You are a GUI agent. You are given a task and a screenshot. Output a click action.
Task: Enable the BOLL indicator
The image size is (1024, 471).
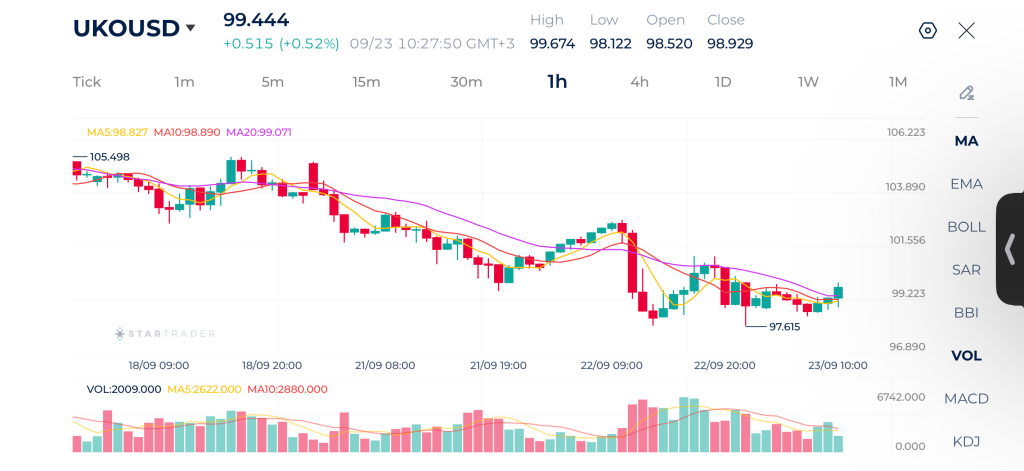pyautogui.click(x=967, y=227)
